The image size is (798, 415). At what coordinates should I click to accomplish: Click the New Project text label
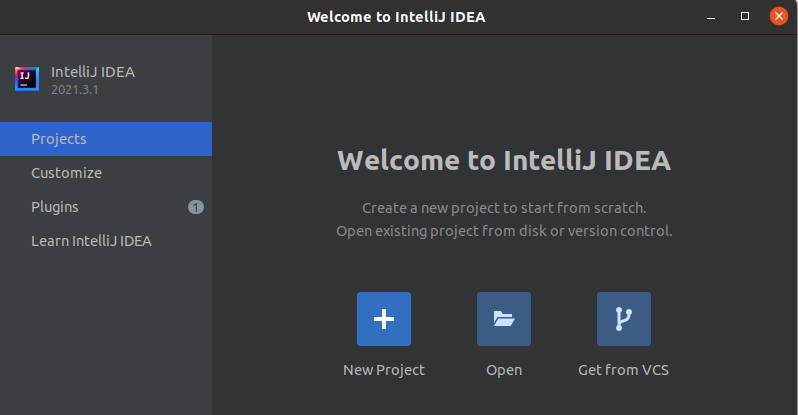click(383, 370)
